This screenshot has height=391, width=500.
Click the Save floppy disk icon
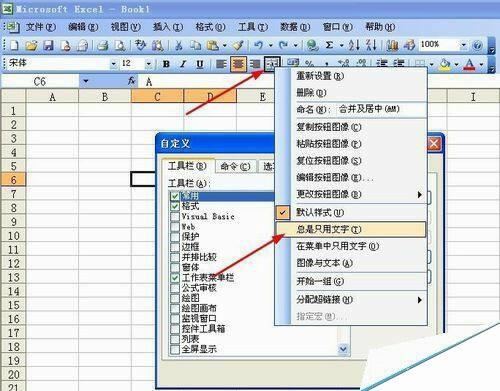point(49,45)
